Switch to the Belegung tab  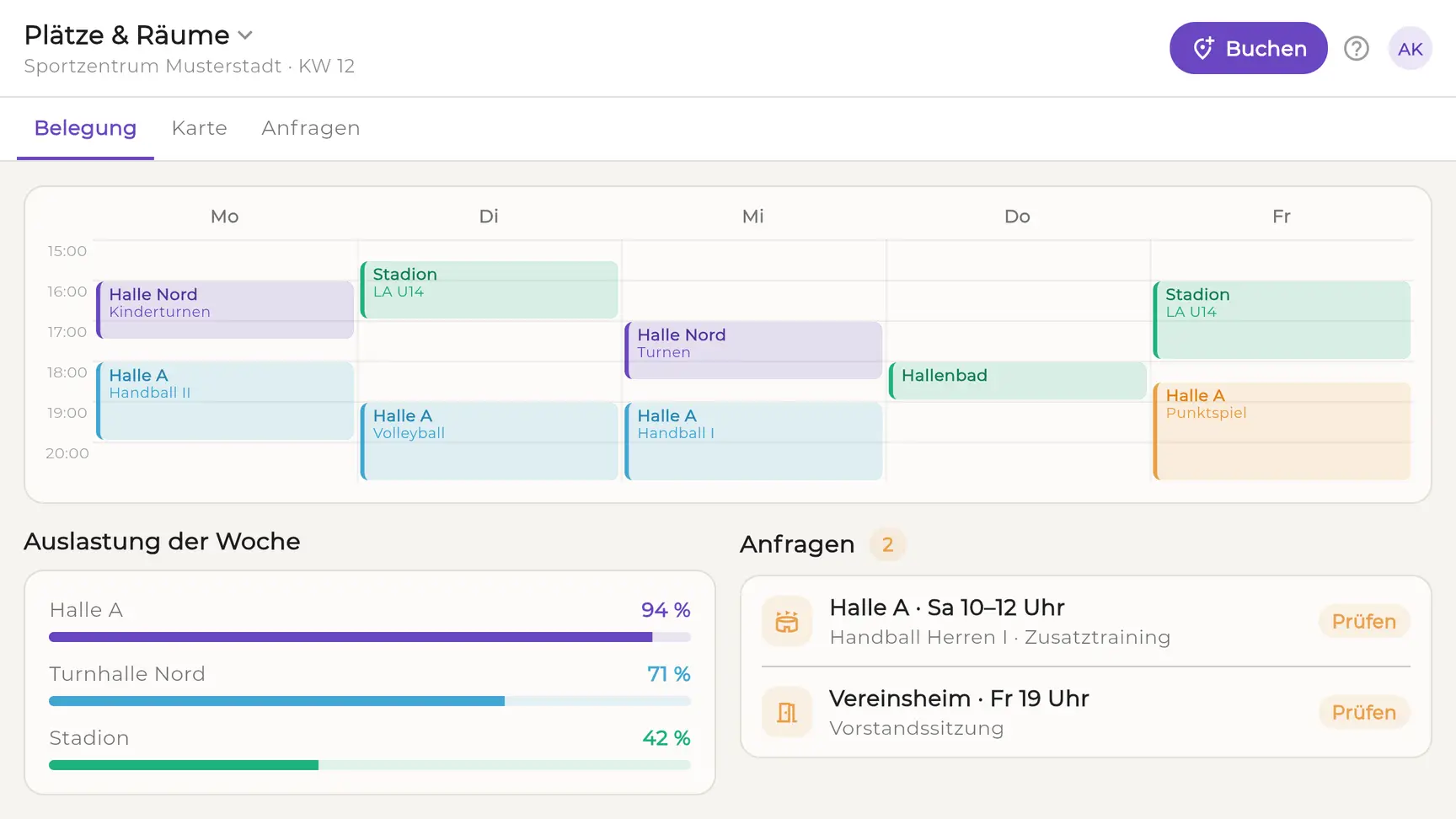click(85, 128)
